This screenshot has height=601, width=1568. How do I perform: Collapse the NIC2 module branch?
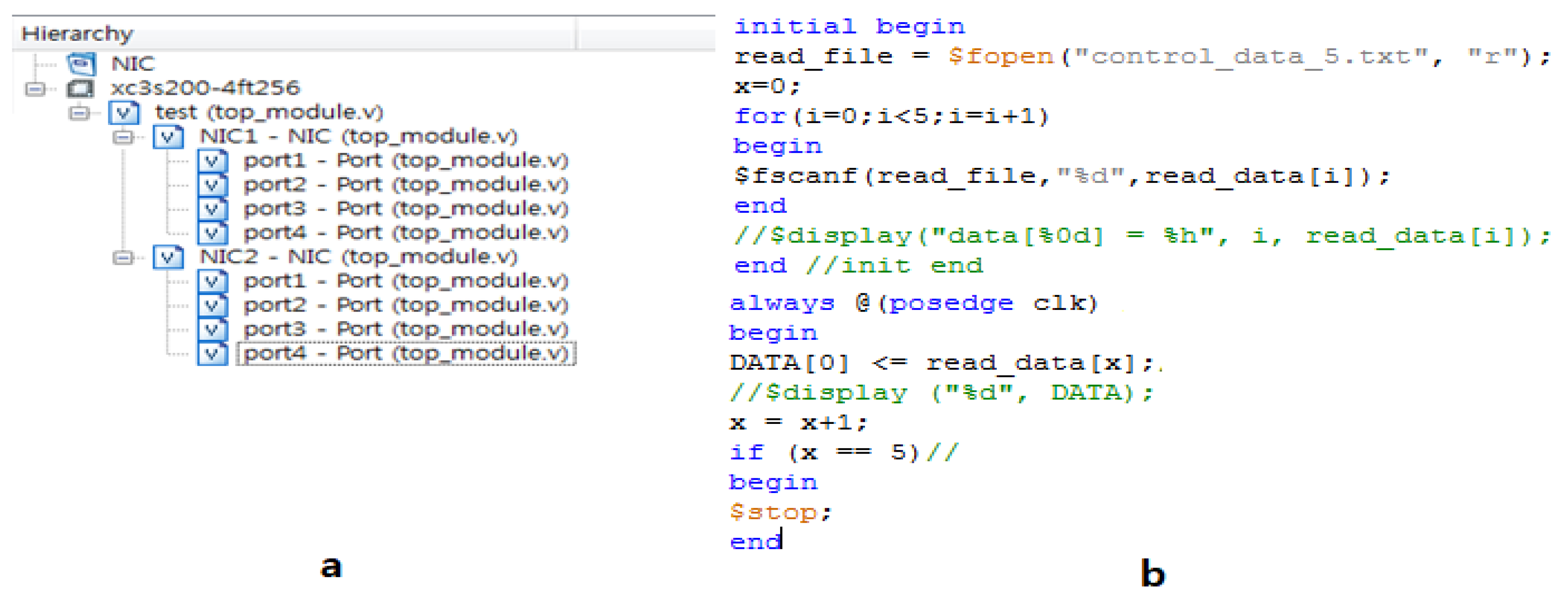coord(123,258)
